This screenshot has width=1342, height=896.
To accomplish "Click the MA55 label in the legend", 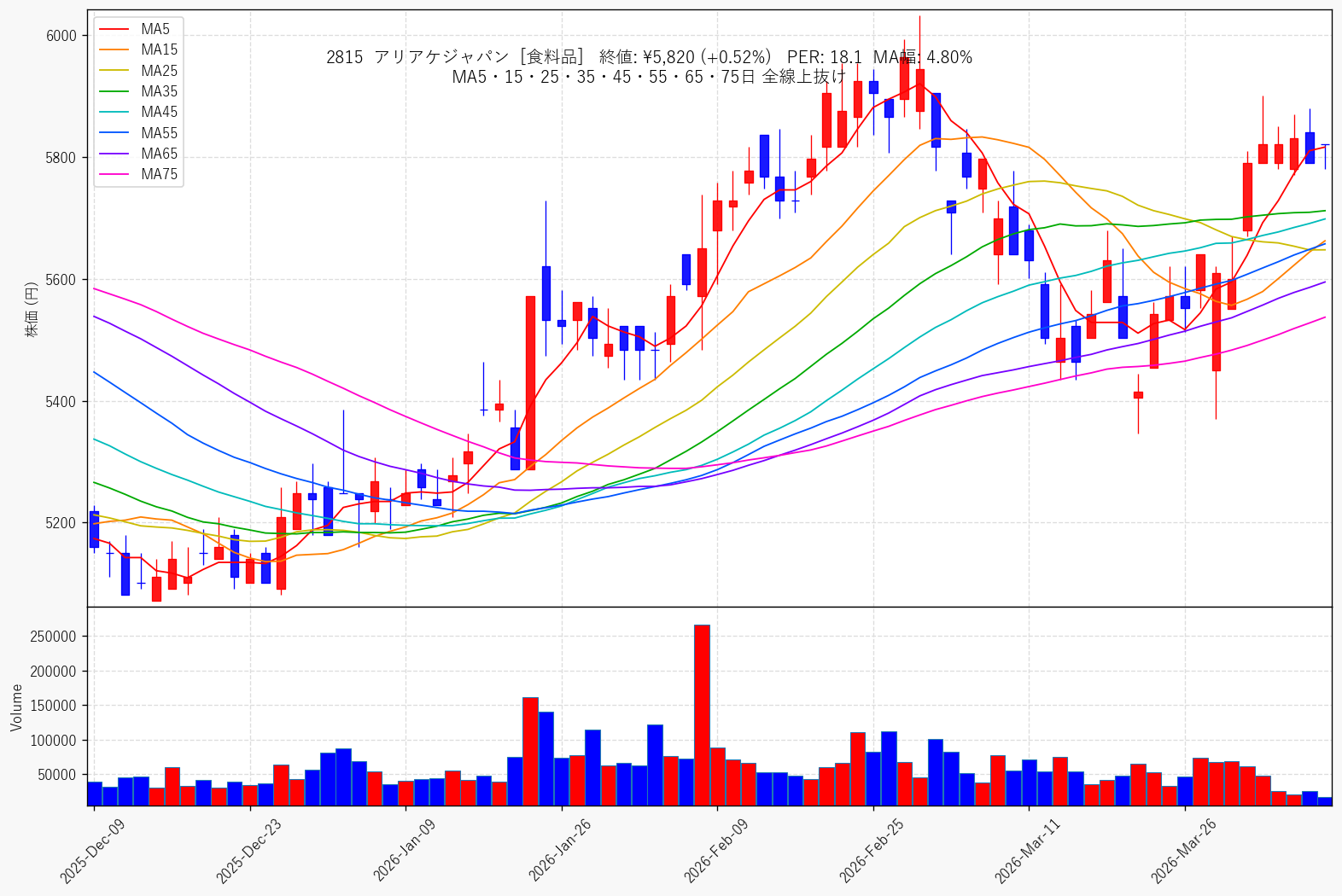I will (160, 133).
